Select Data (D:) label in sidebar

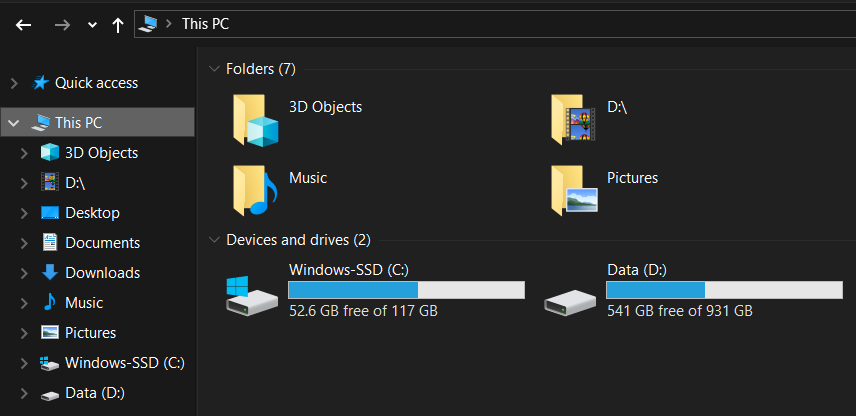(x=95, y=393)
